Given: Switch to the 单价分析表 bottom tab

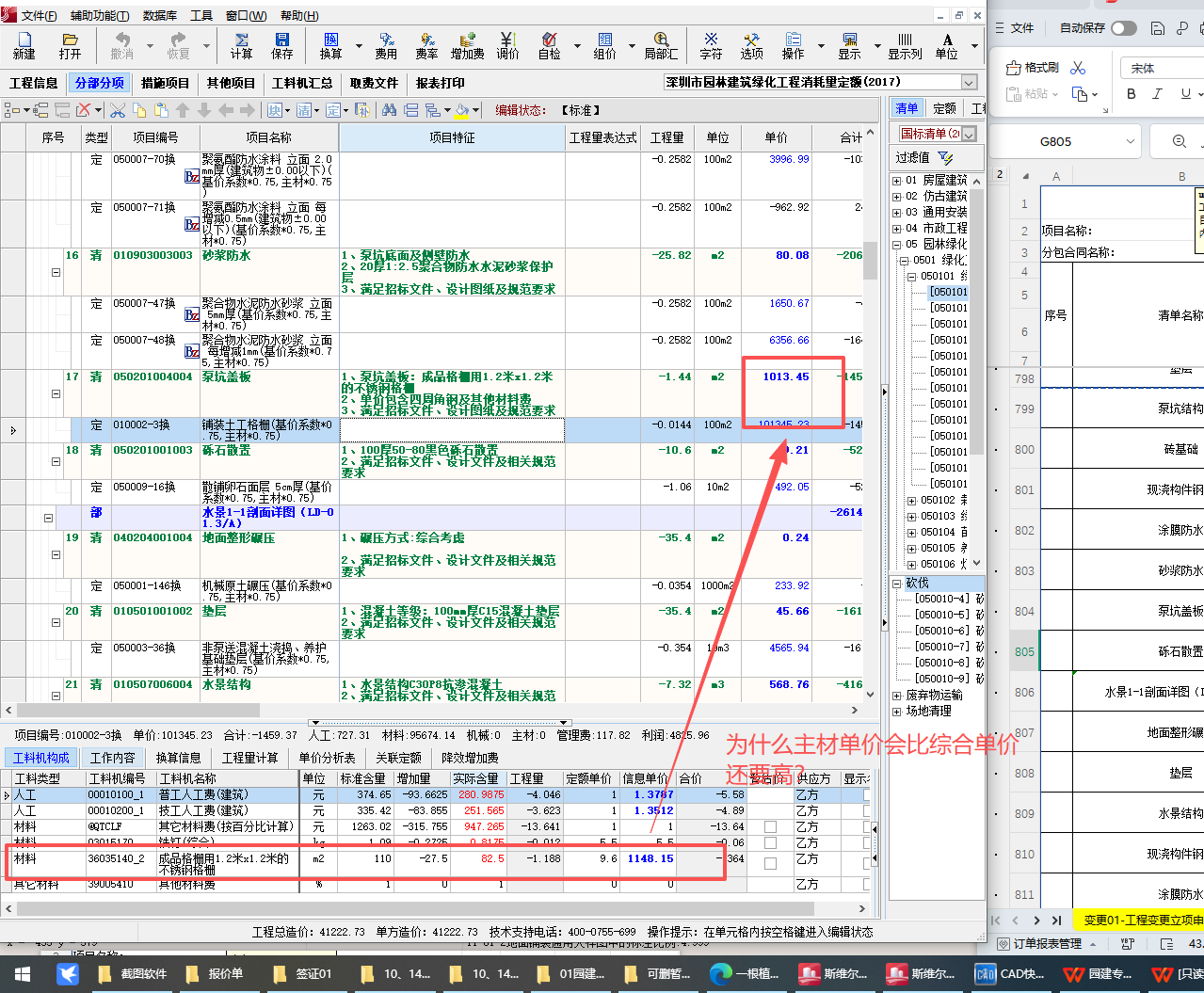Looking at the screenshot, I should (327, 758).
